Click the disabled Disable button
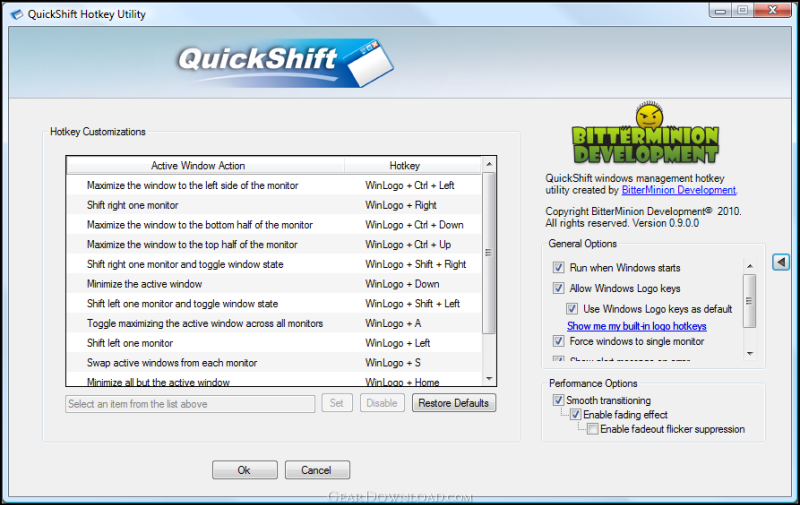The width and height of the screenshot is (800, 505). click(382, 403)
